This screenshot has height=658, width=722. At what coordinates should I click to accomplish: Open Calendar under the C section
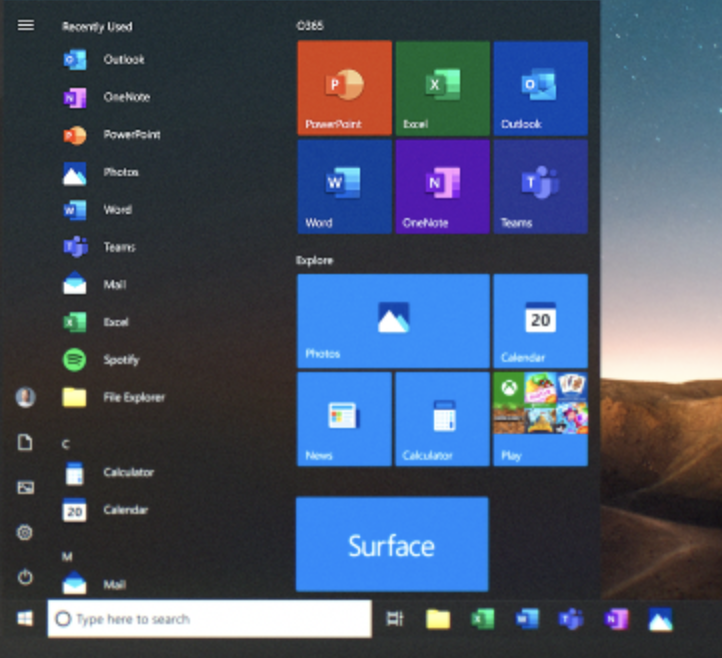point(105,510)
